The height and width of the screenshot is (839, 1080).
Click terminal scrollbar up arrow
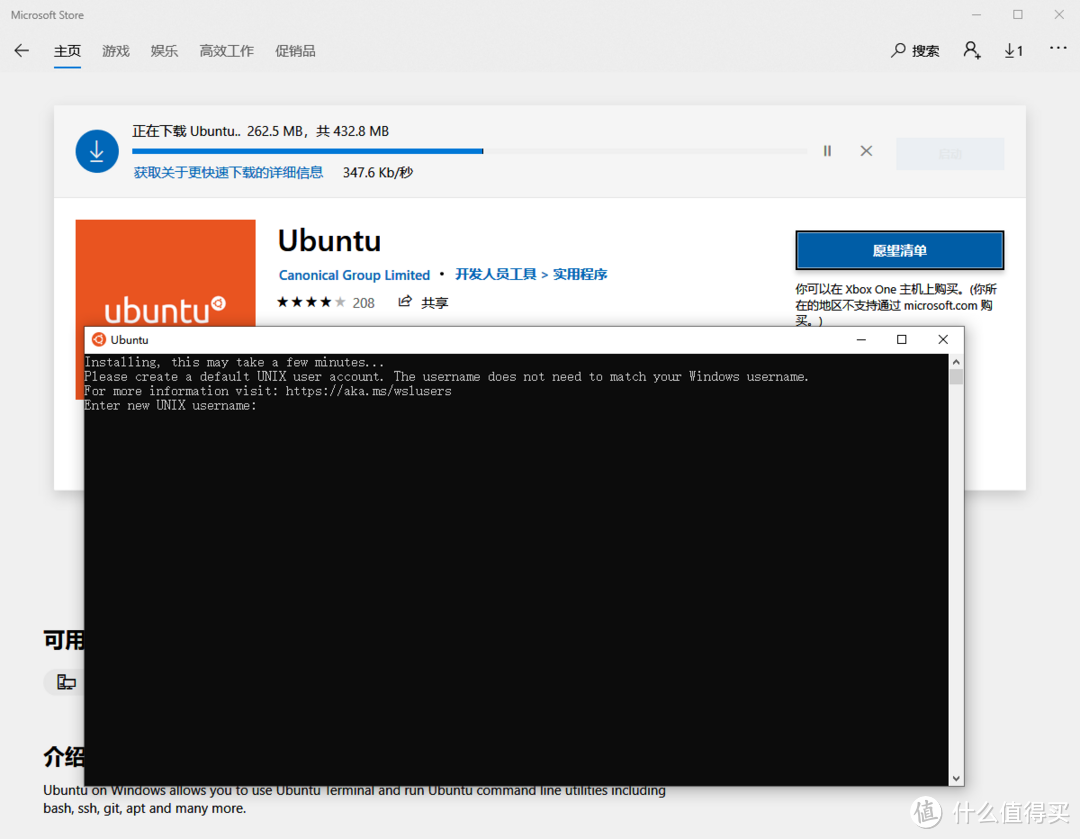(x=956, y=362)
